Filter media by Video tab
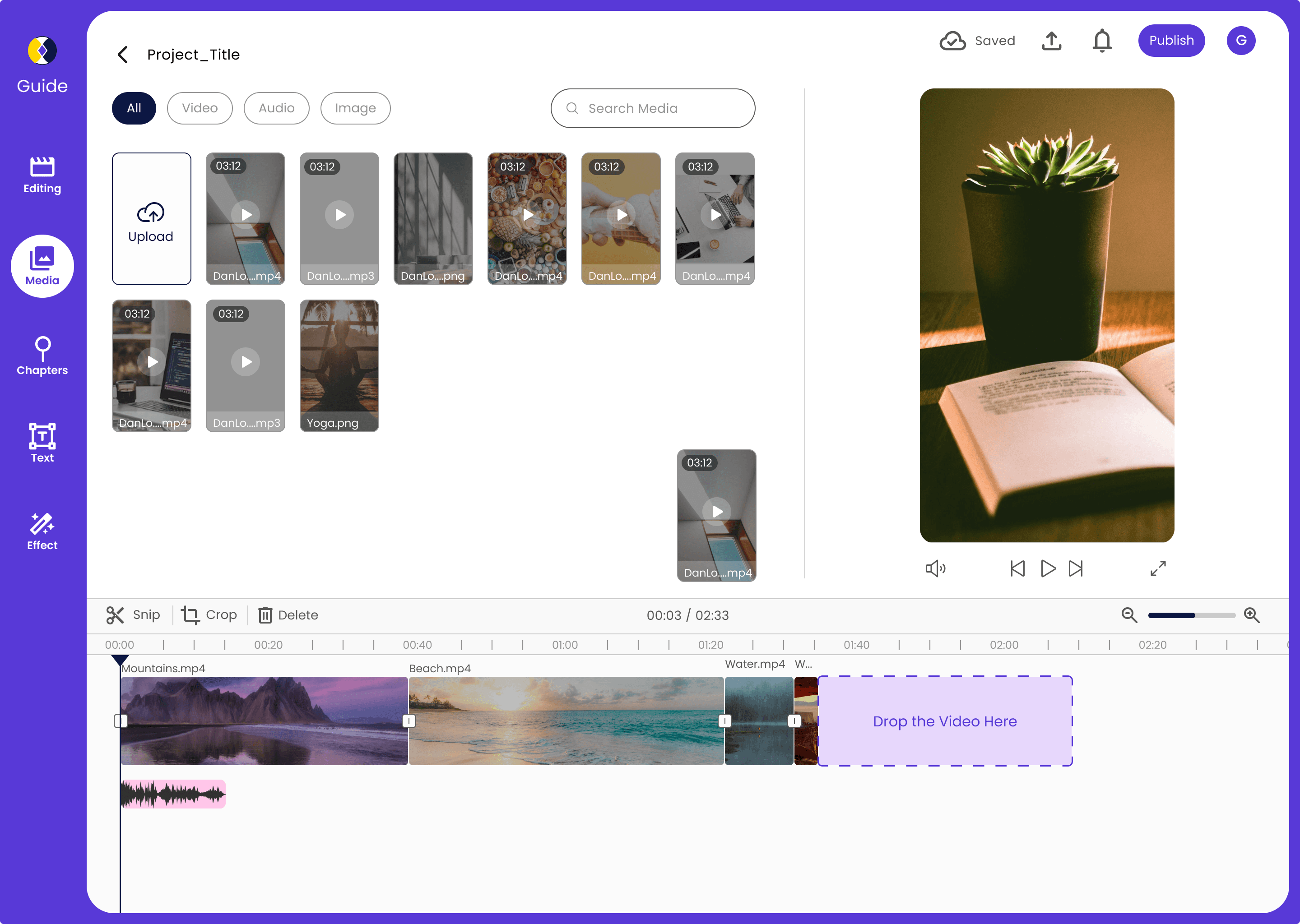 pos(200,108)
